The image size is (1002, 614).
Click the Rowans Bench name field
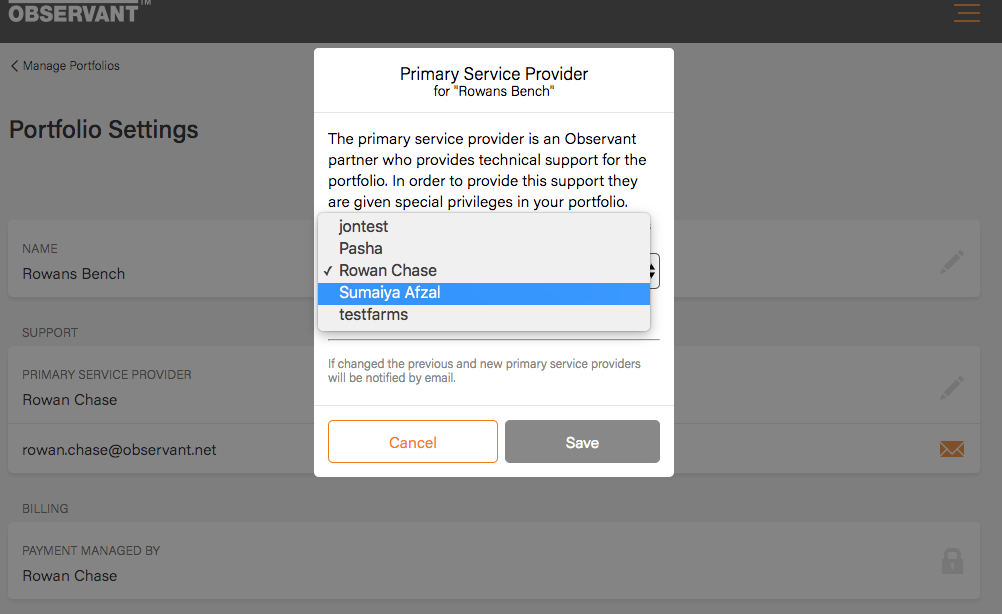(x=74, y=274)
